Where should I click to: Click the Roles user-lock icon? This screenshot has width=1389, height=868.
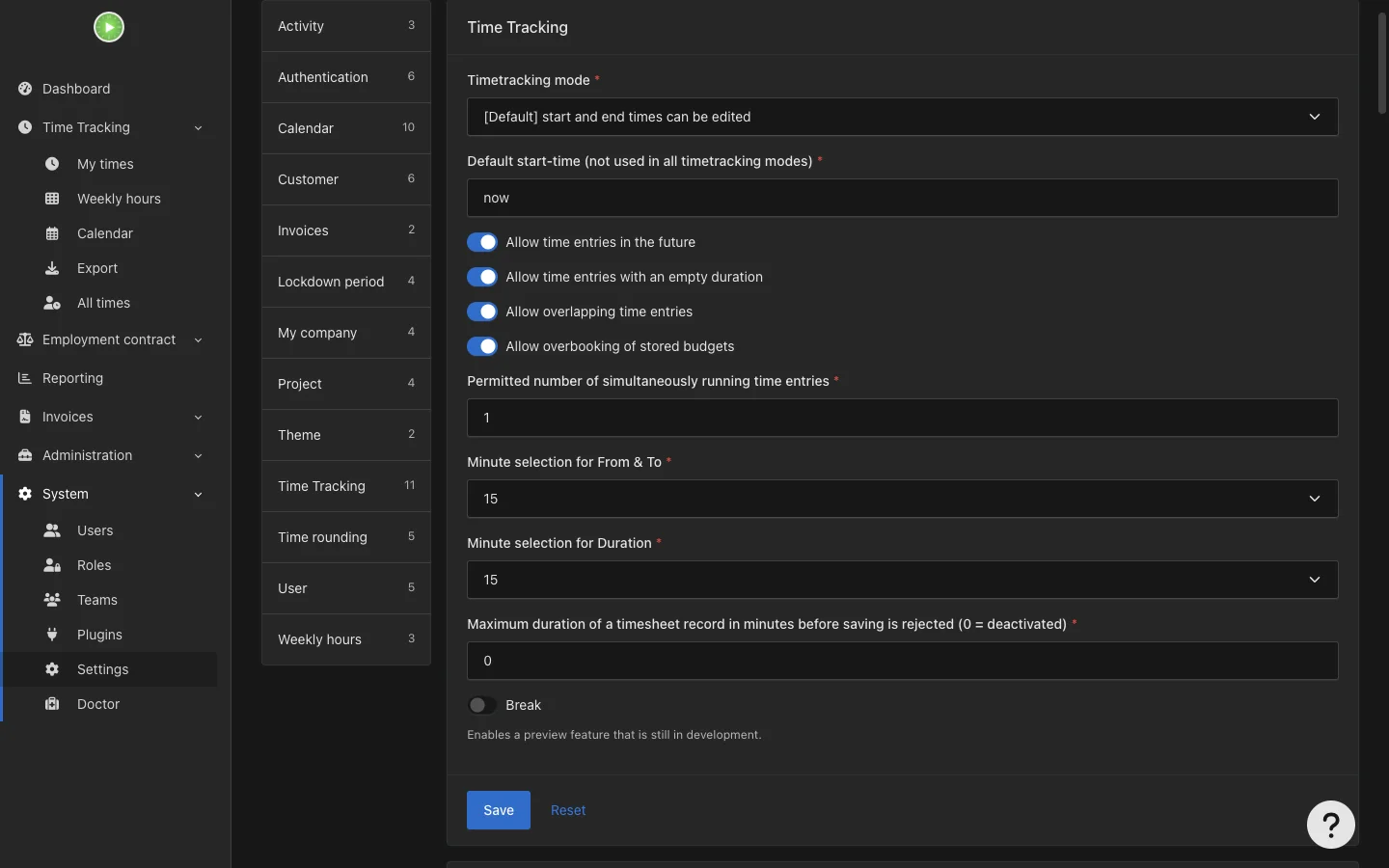coord(52,565)
